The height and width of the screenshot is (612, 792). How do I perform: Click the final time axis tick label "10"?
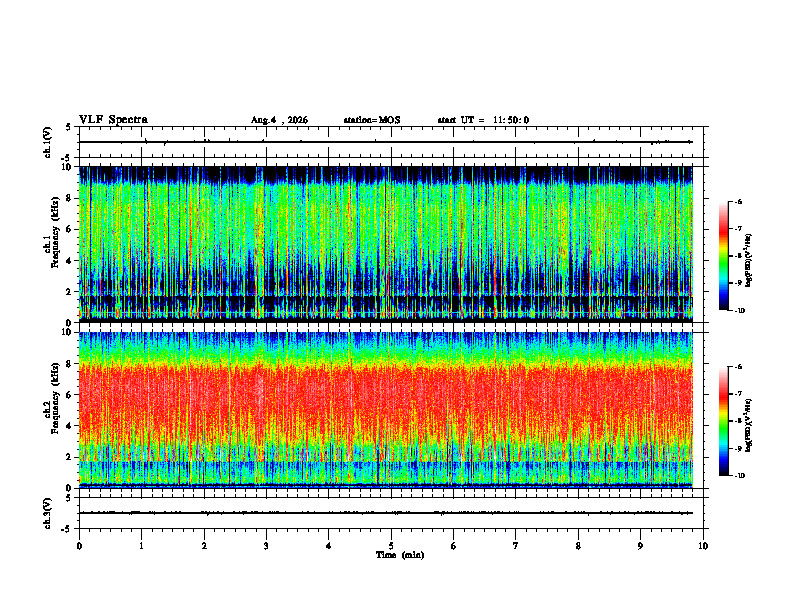click(x=703, y=546)
